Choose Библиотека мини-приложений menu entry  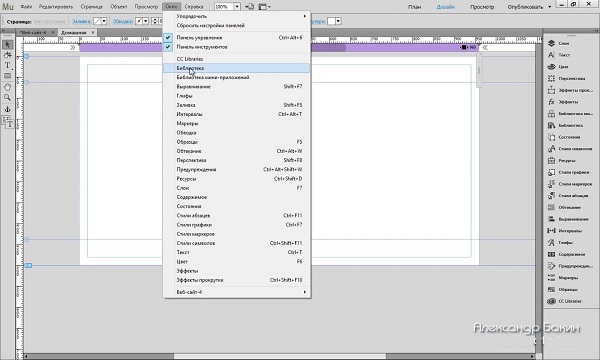click(237, 77)
